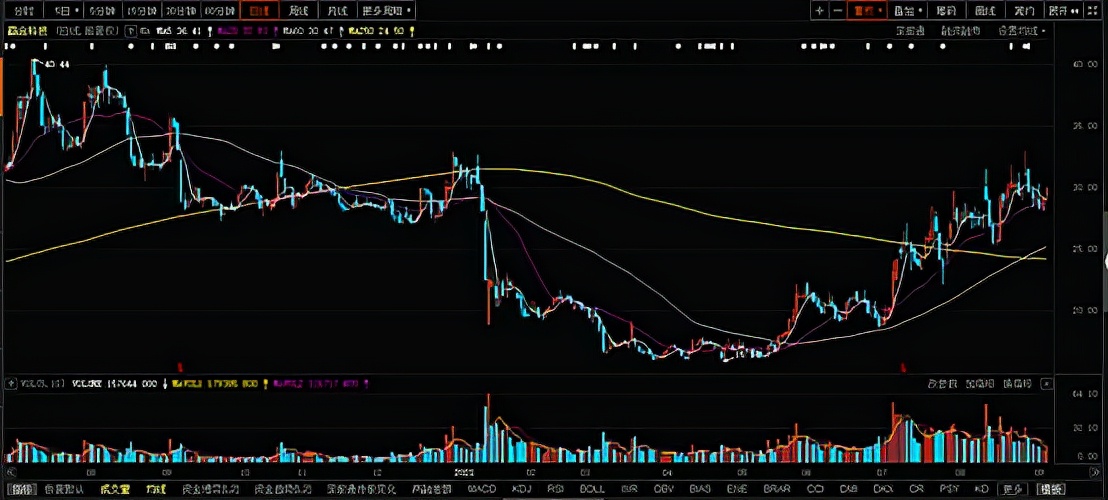Click the boxed button right of the 'more' button
This screenshot has height=500, width=1108.
(x=1050, y=489)
